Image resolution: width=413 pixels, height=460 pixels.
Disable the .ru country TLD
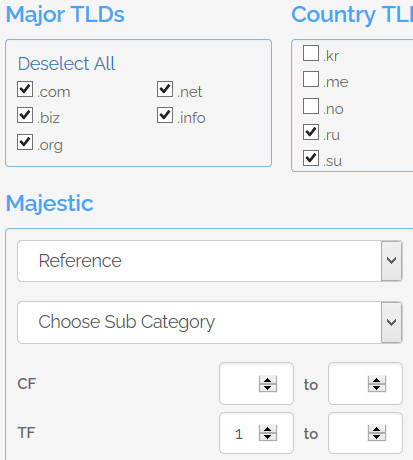tap(311, 132)
